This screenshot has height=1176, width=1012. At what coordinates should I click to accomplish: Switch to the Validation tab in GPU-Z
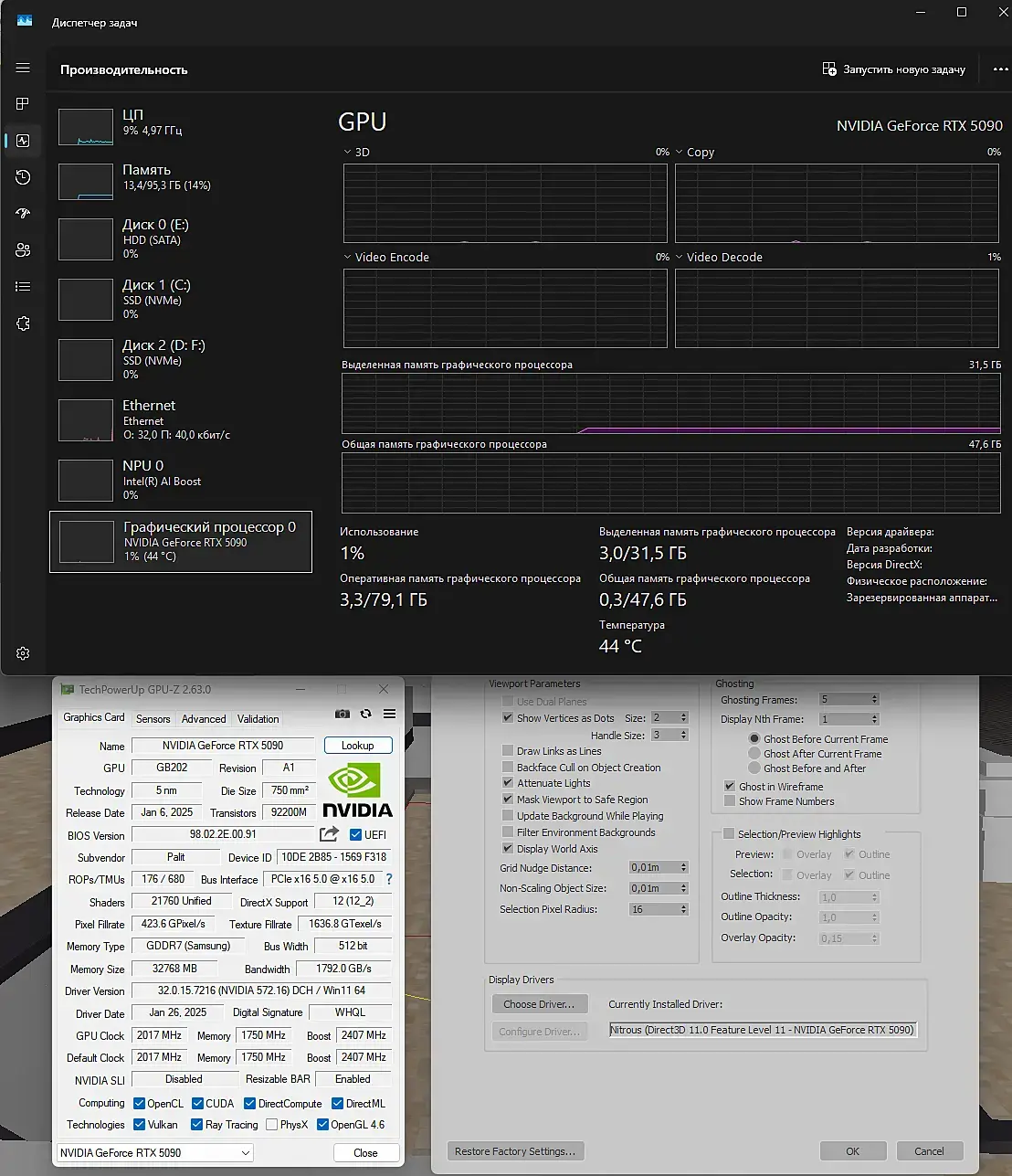[x=258, y=719]
